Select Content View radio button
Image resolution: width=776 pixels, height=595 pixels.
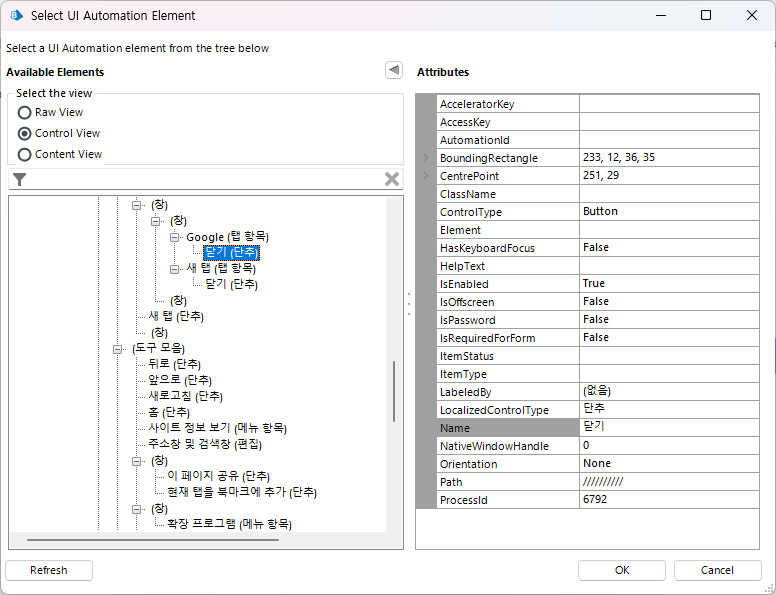[x=25, y=154]
